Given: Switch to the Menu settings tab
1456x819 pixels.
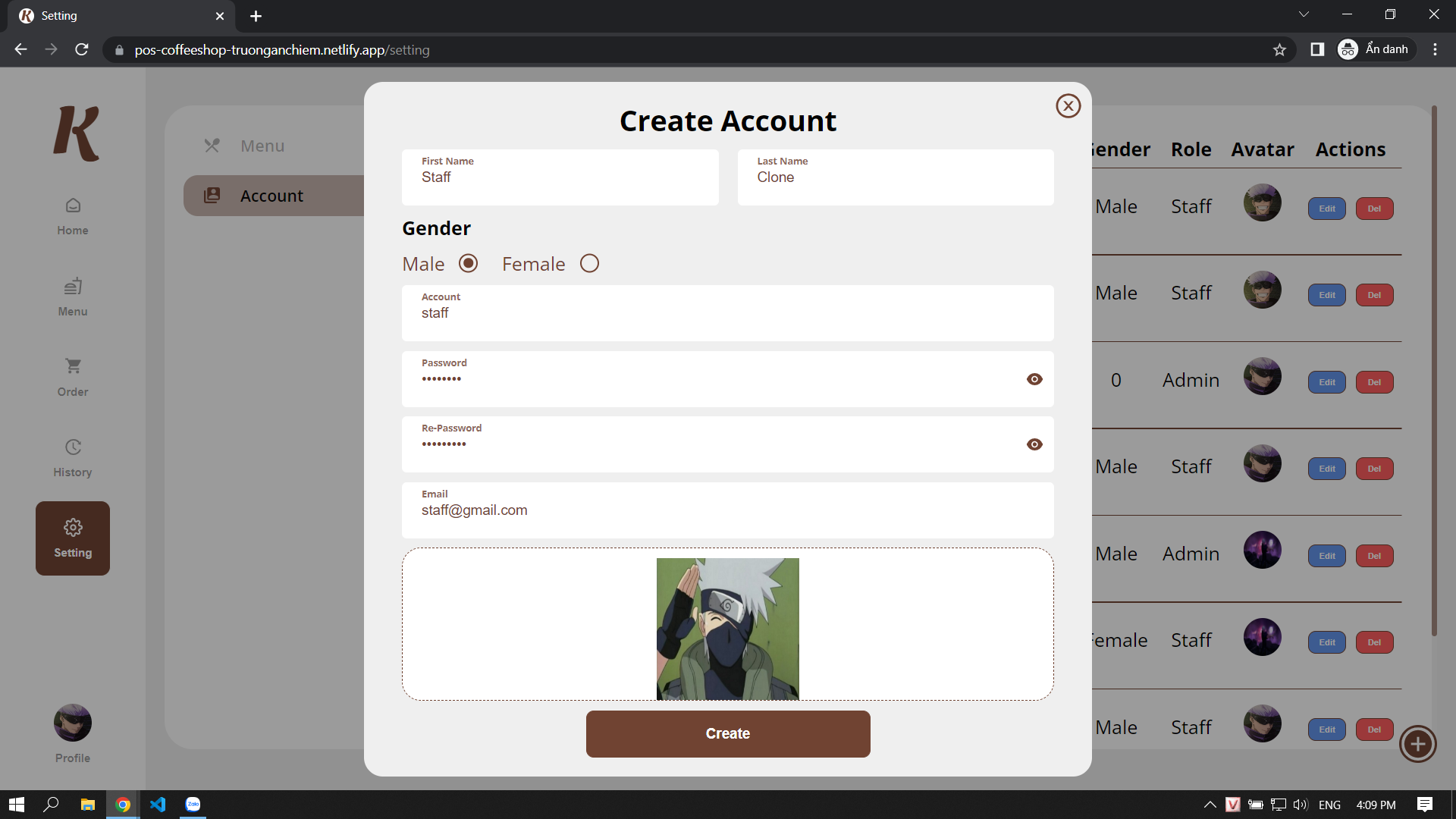Looking at the screenshot, I should click(262, 146).
